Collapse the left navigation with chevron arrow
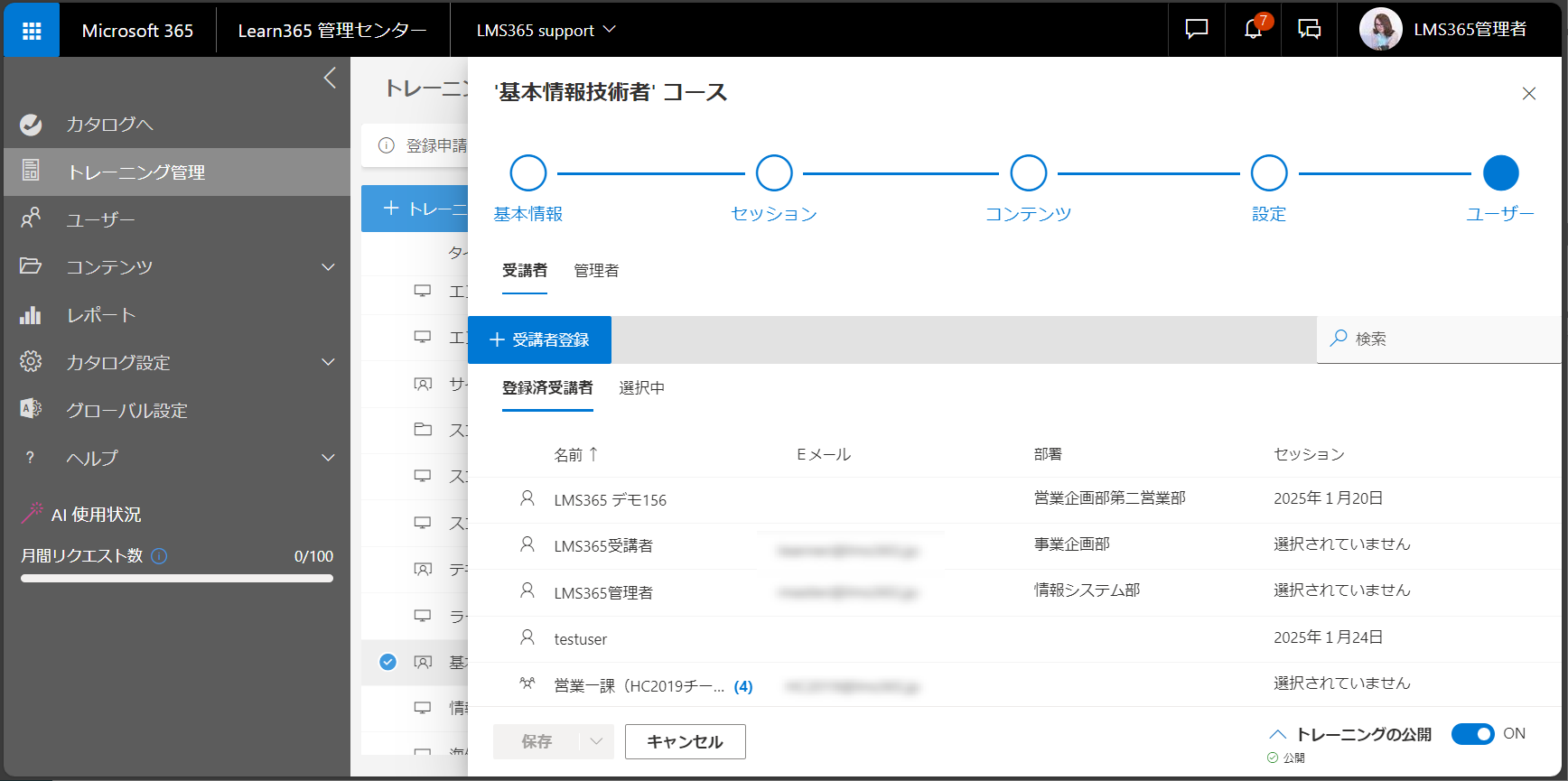 click(330, 78)
